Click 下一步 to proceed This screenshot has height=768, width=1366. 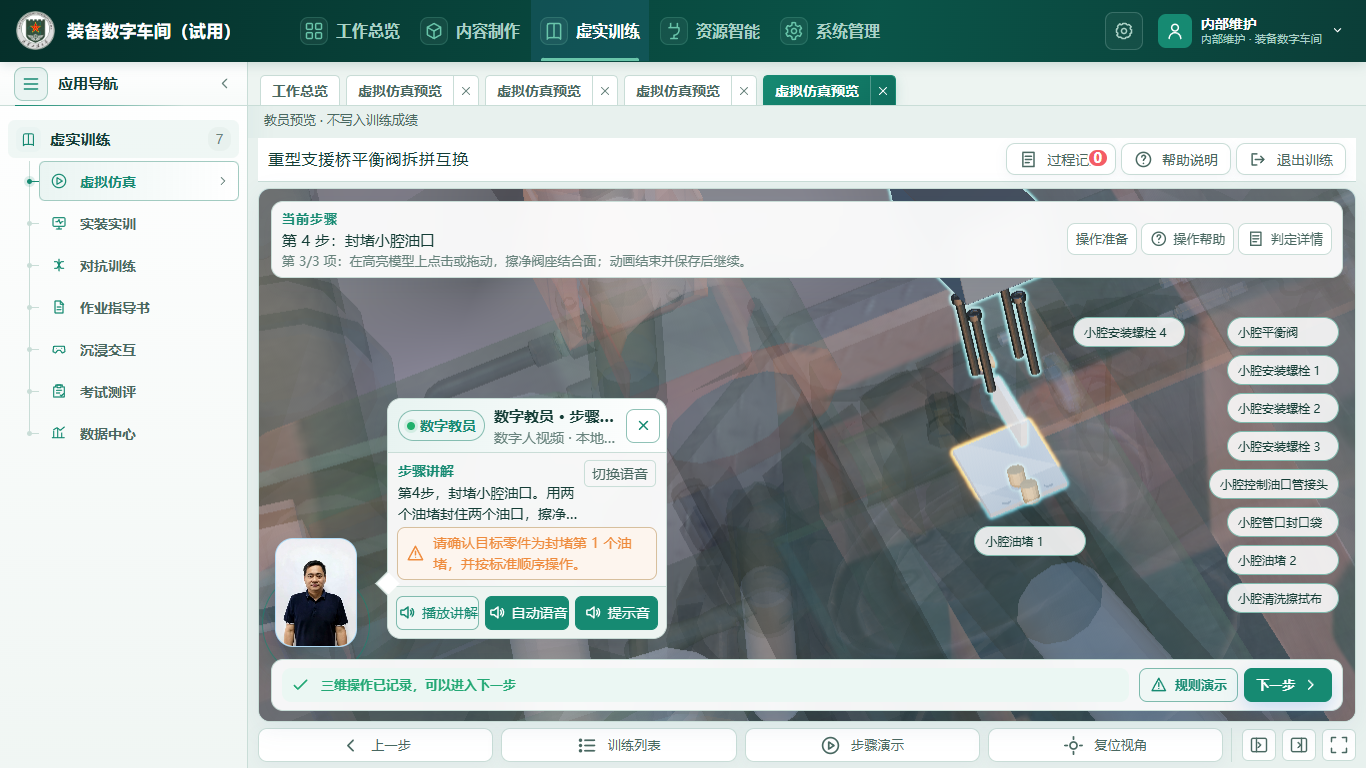tap(1287, 685)
